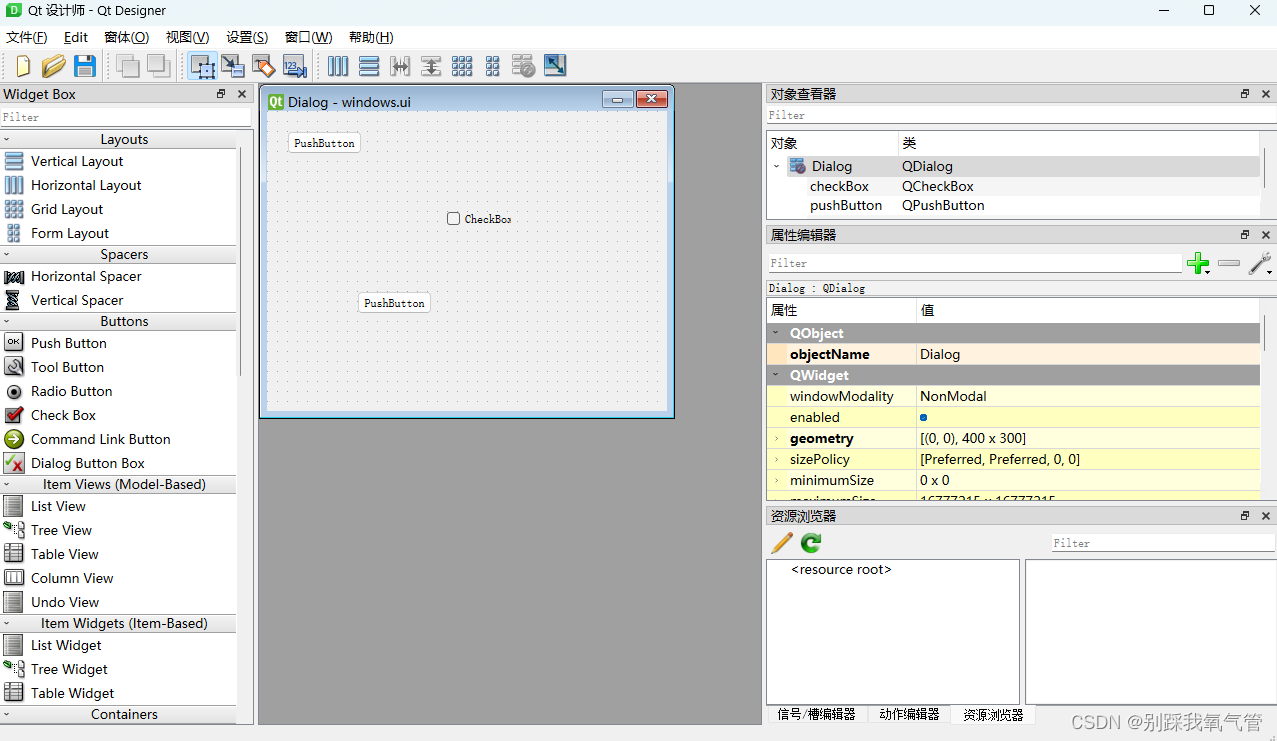1277x741 pixels.
Task: Open the wrench configure icon in property editor
Action: click(x=1259, y=263)
